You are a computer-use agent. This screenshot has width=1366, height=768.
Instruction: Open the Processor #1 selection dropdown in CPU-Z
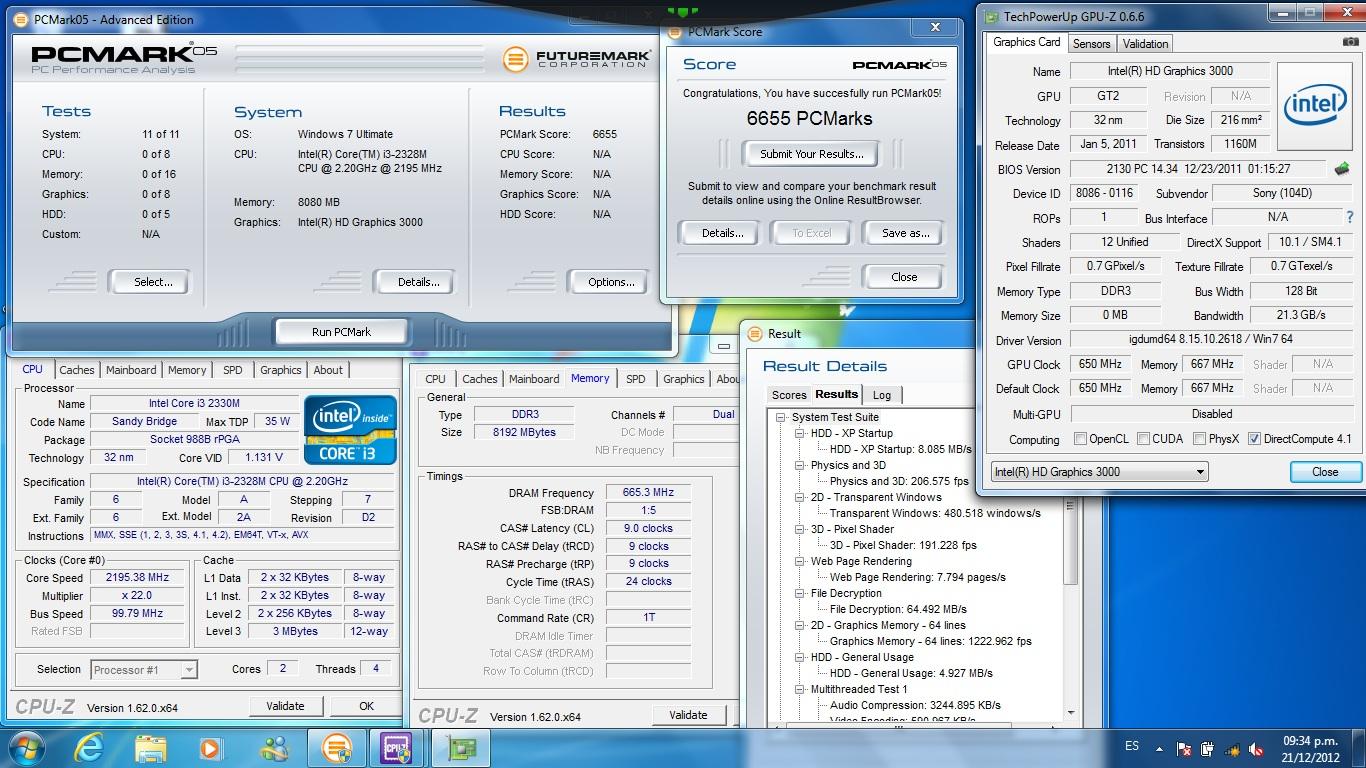click(144, 670)
